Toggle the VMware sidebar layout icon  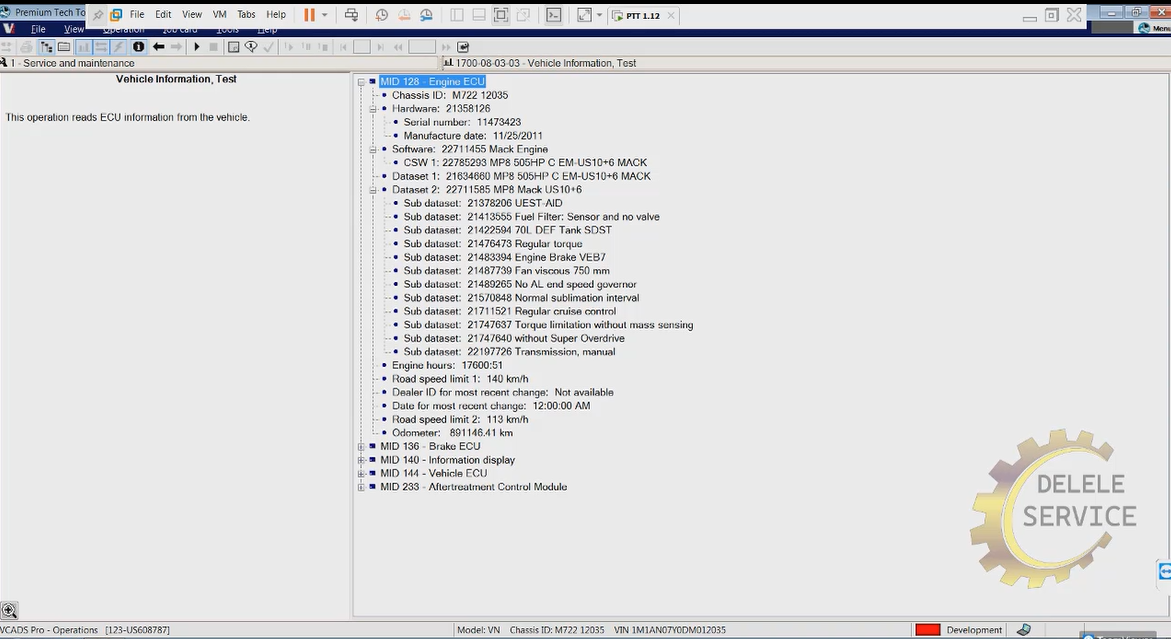click(x=457, y=15)
